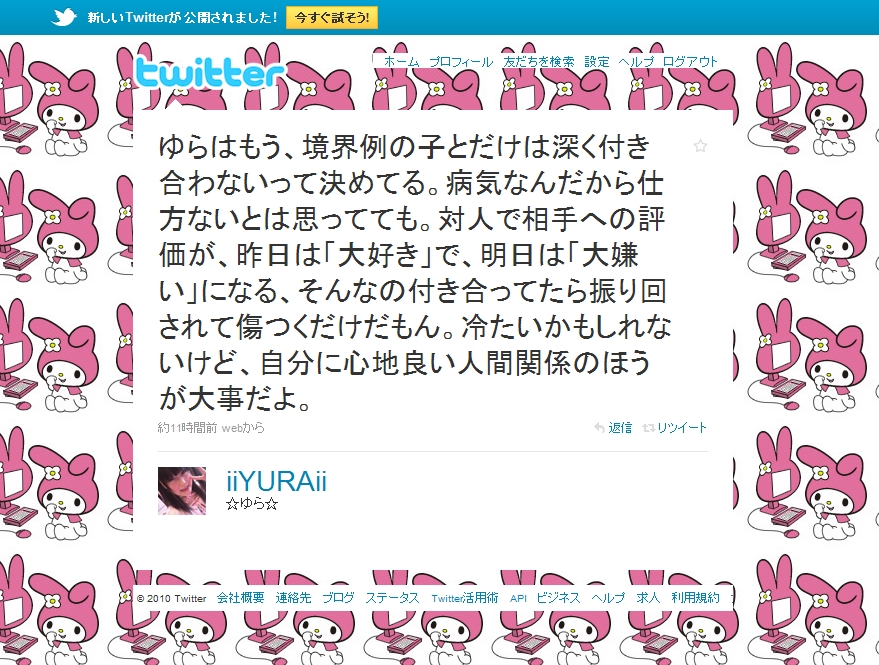Image resolution: width=879 pixels, height=665 pixels.
Task: Click the 約11時間前 timestamp link
Action: (187, 428)
